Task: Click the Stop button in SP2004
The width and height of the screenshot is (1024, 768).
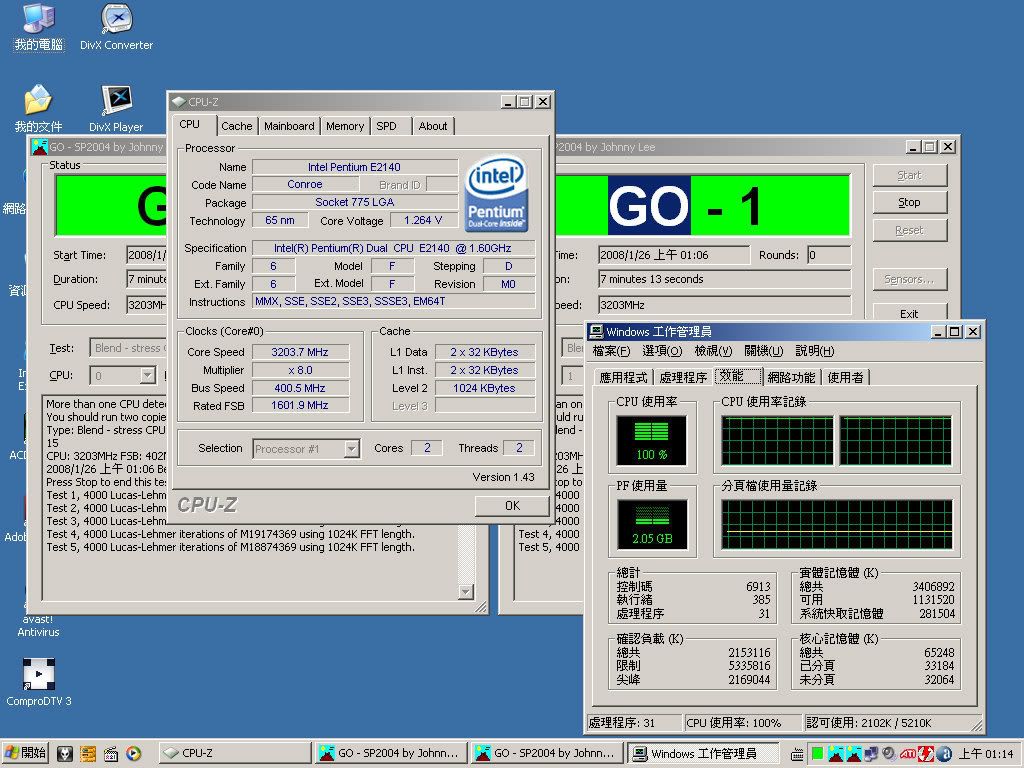Action: click(x=909, y=202)
